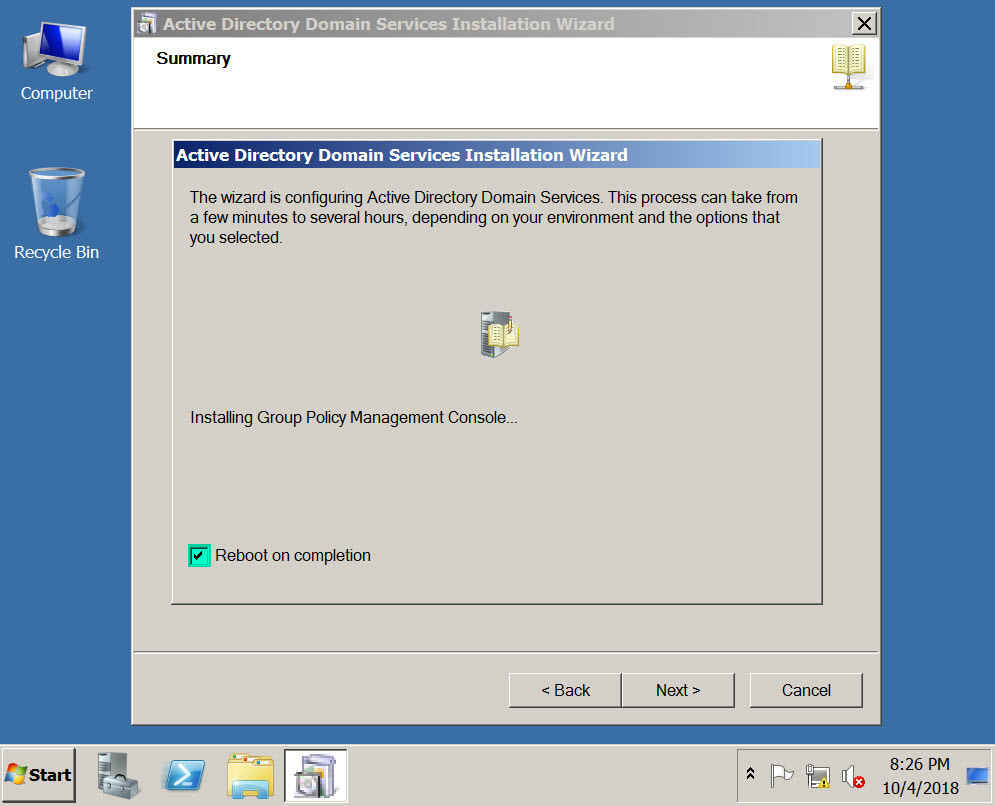Click the 'Installing Group Policy Management Console...' status text

pyautogui.click(x=353, y=418)
